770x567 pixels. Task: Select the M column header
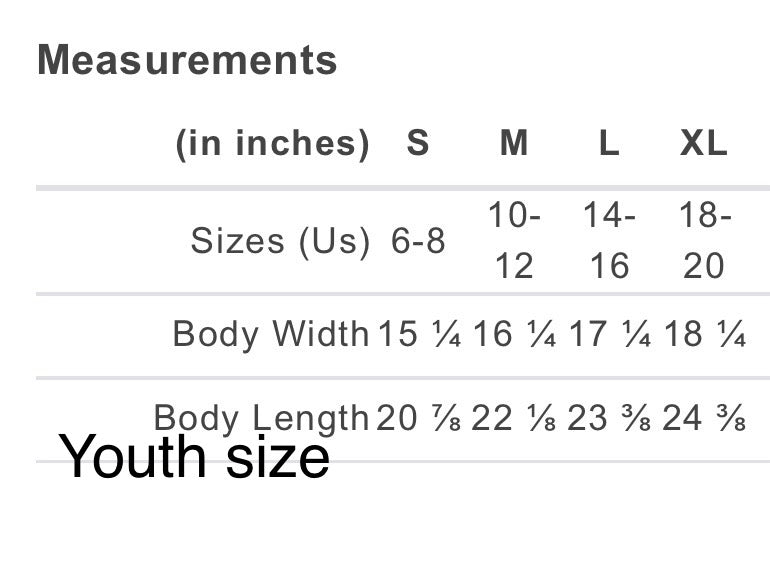[x=514, y=144]
